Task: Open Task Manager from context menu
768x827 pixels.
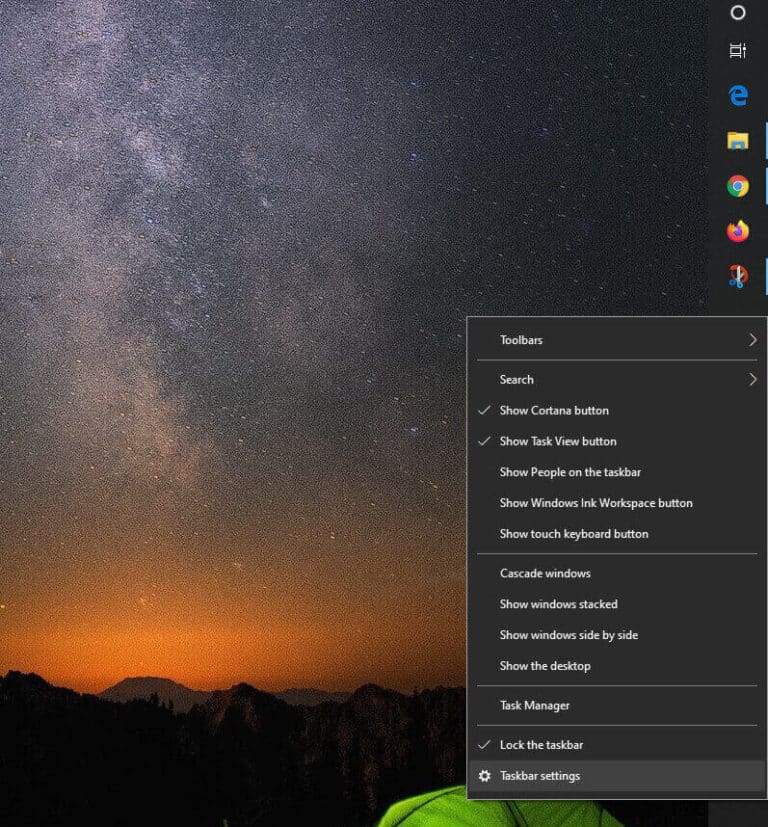Action: [617, 706]
